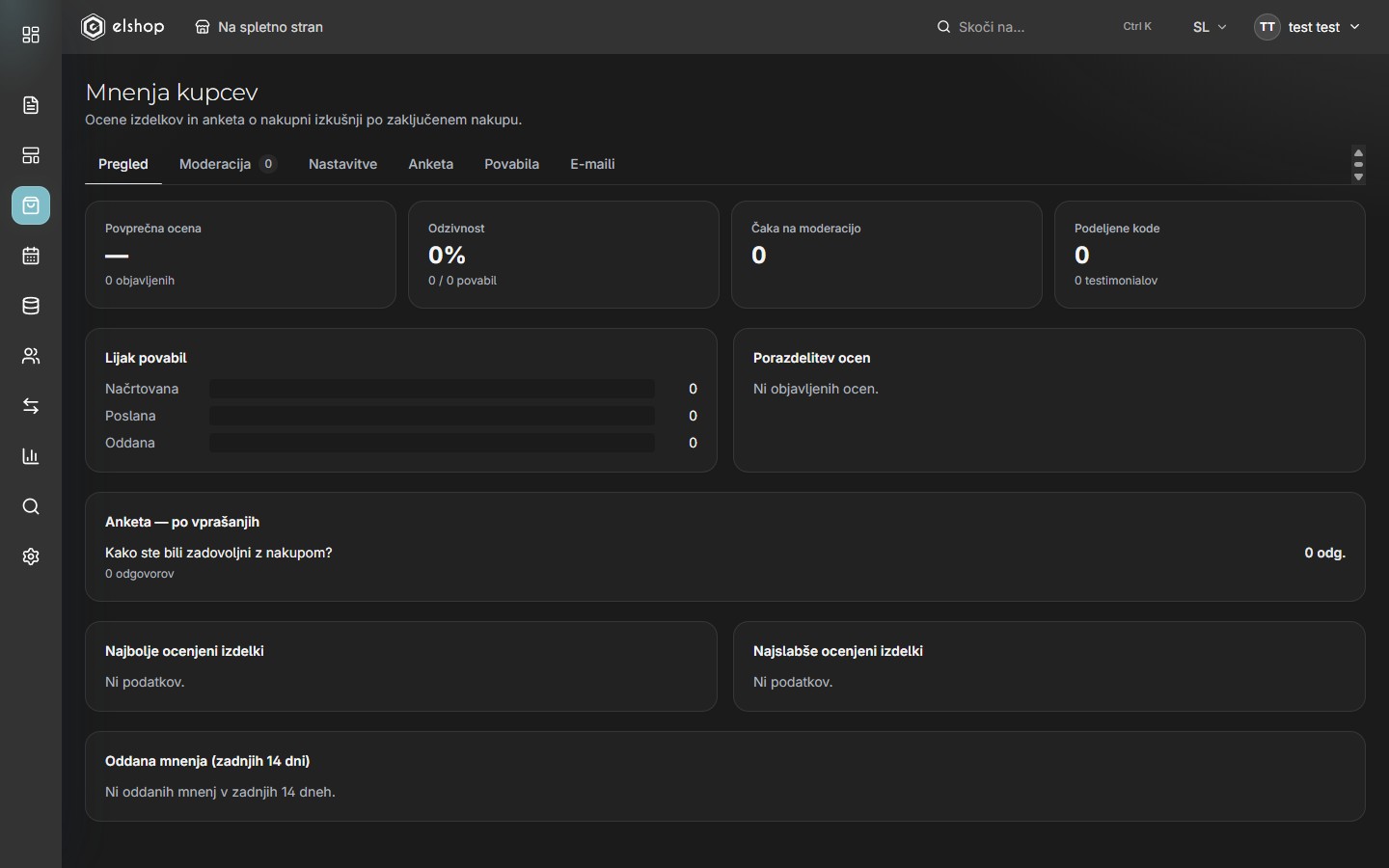Open the Povabila tab
Viewport: 1389px width, 868px height.
click(x=511, y=164)
